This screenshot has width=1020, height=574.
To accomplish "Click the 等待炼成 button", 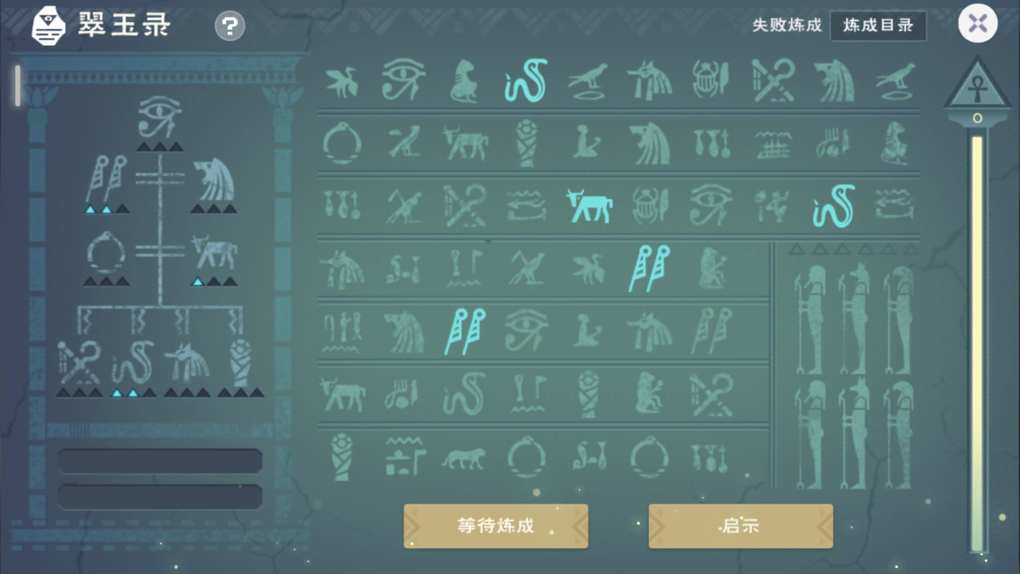I will tap(496, 526).
